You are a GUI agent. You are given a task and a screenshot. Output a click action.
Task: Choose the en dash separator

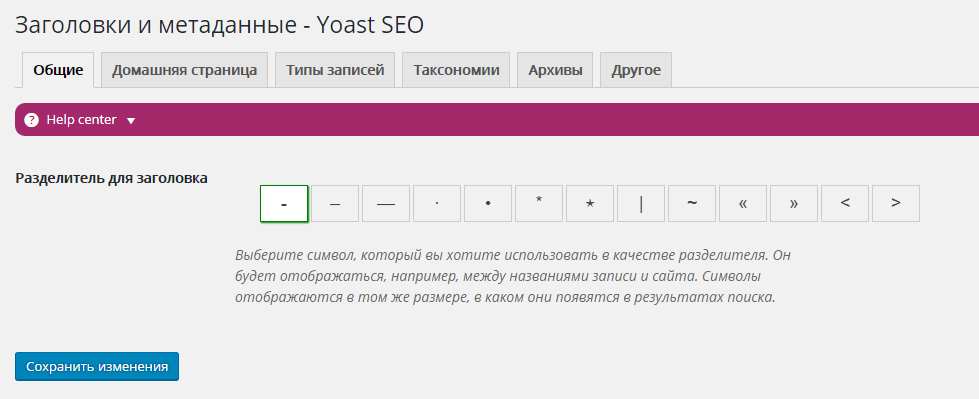click(x=335, y=204)
